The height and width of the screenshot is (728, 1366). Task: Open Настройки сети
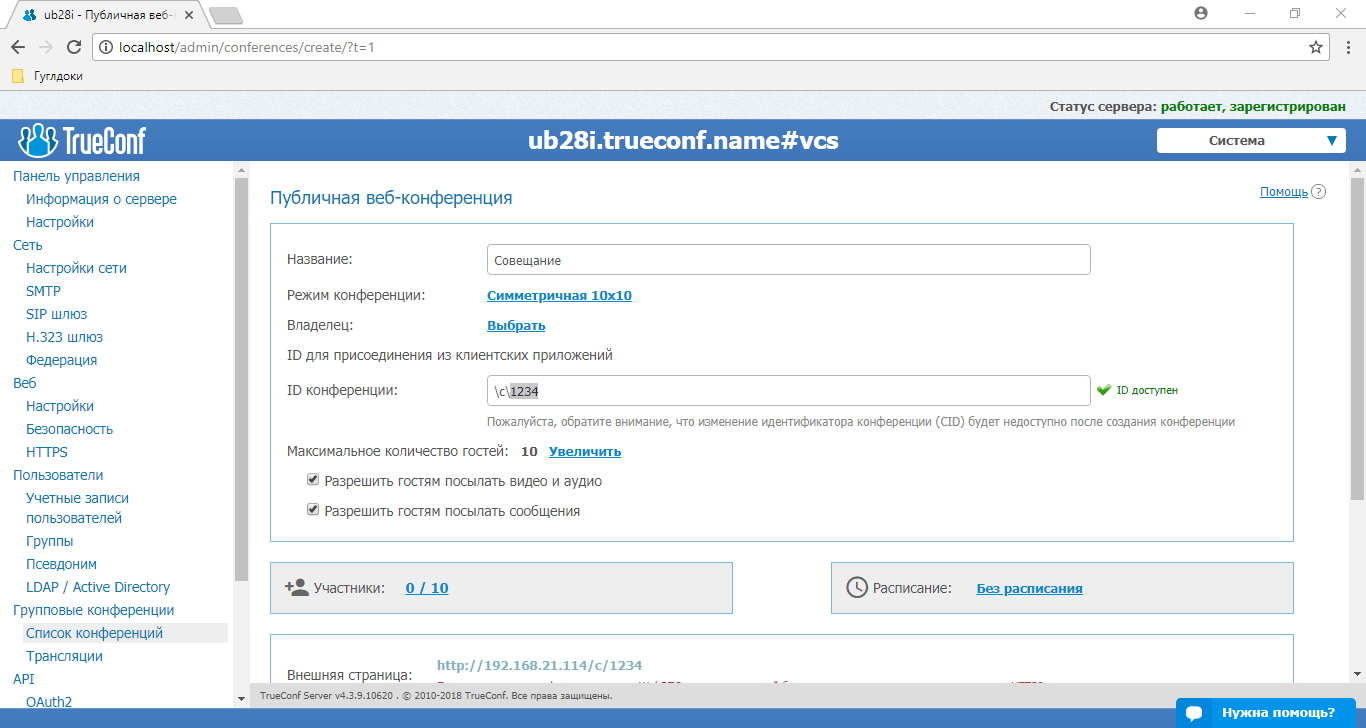coord(76,268)
